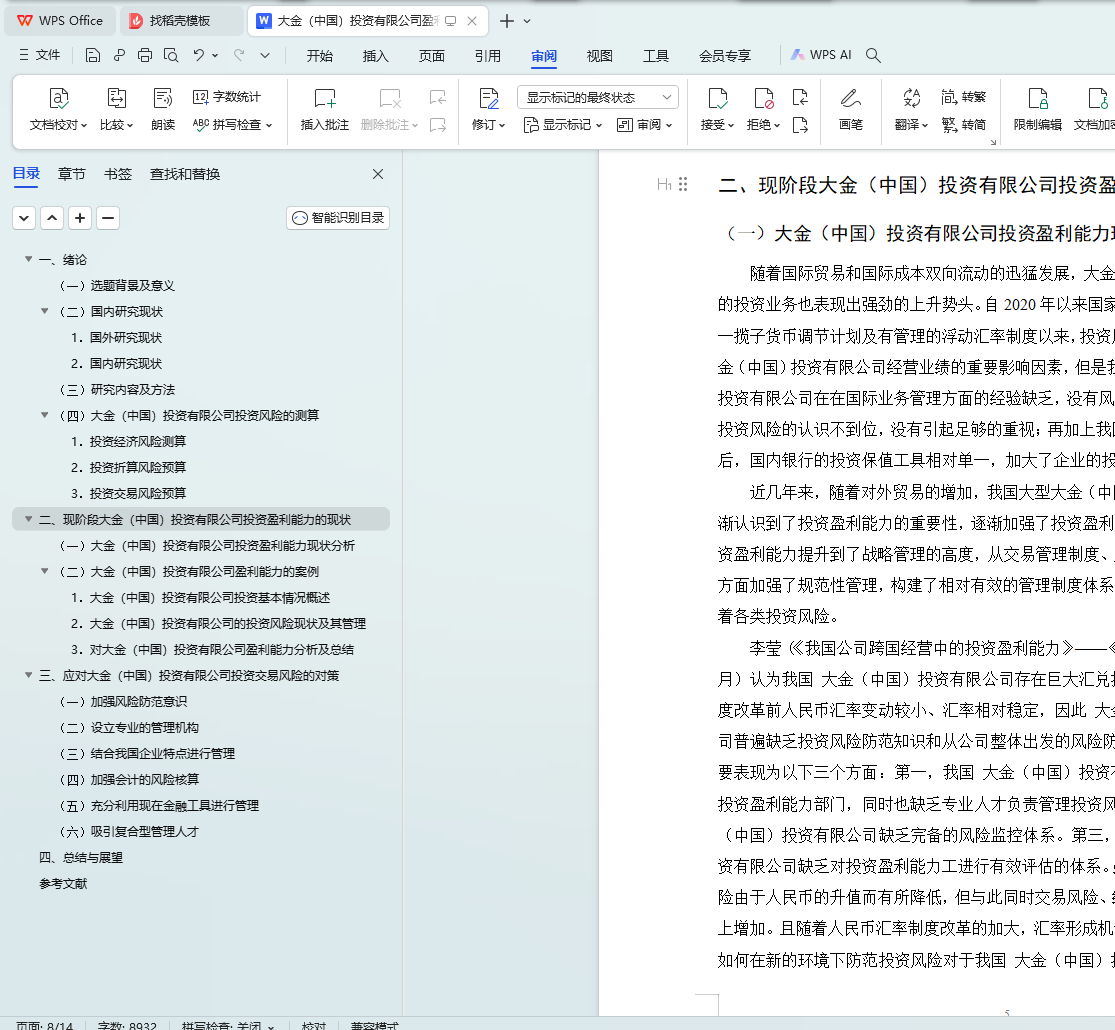The width and height of the screenshot is (1115, 1030).
Task: Convert text with 简转繁
Action: (964, 97)
